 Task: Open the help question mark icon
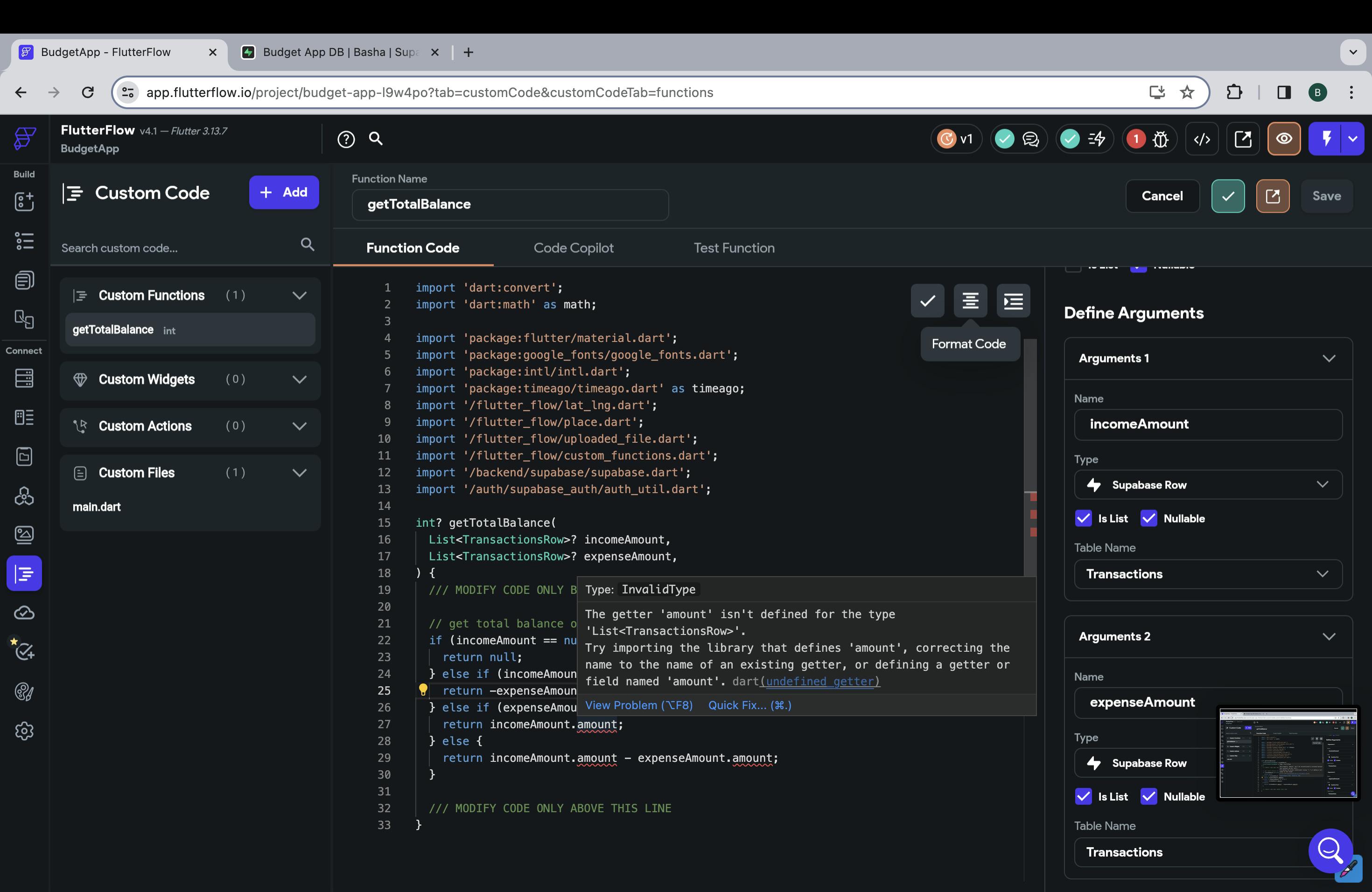(346, 139)
